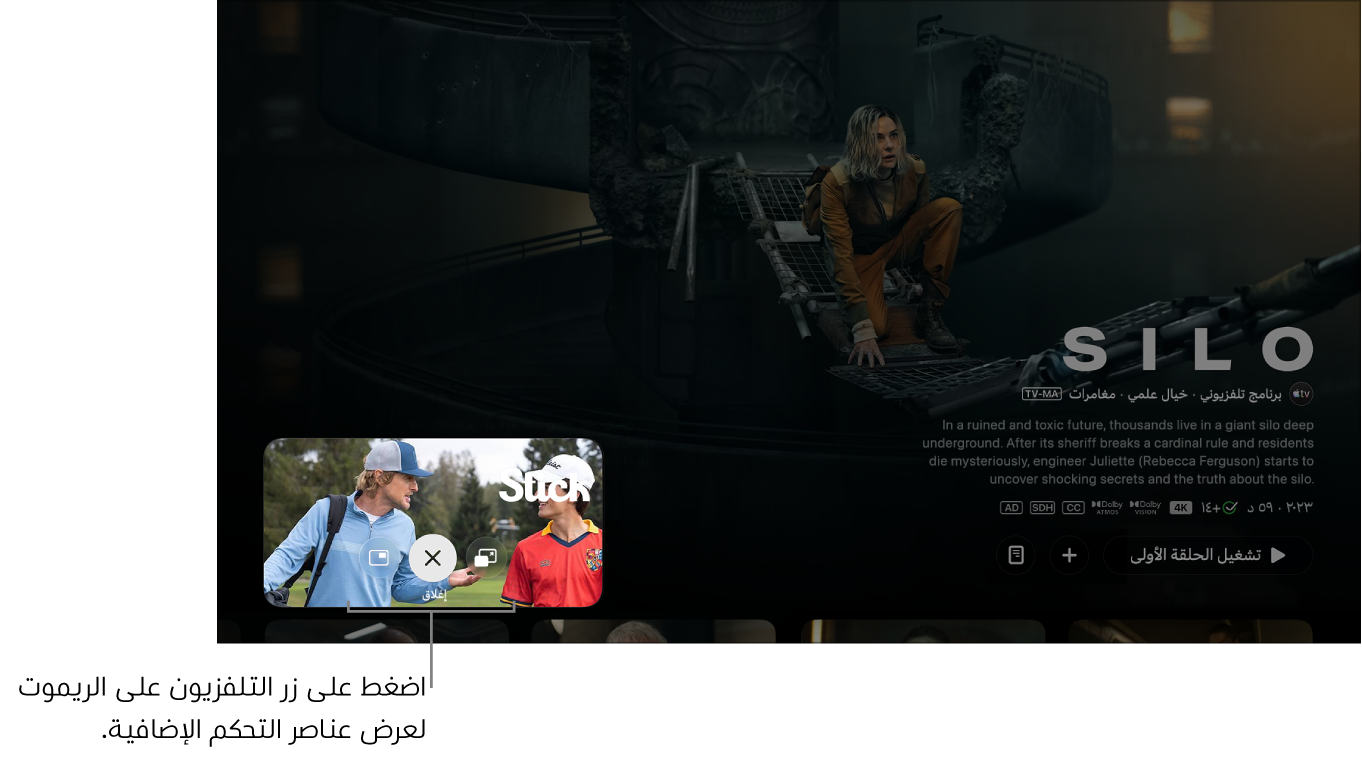The height and width of the screenshot is (758, 1362).
Task: Select the TV-MA rating badge
Action: (1041, 394)
